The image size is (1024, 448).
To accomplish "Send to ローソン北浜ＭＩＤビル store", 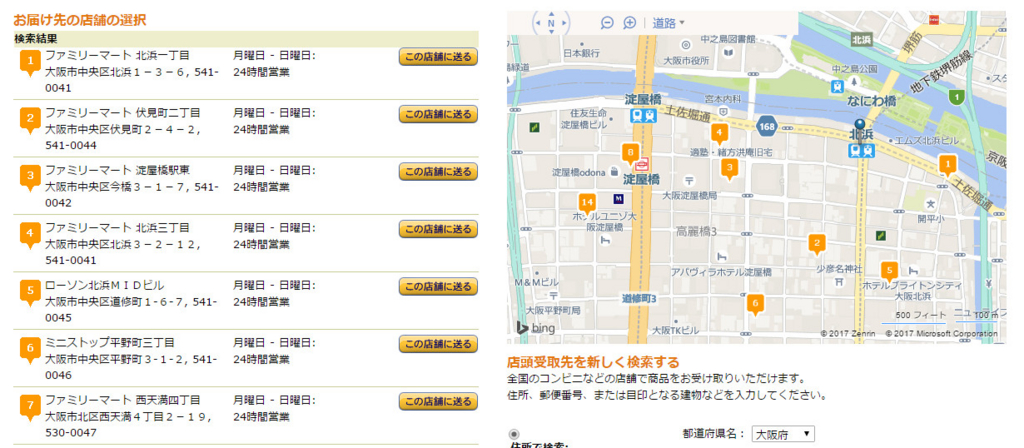I will (438, 287).
